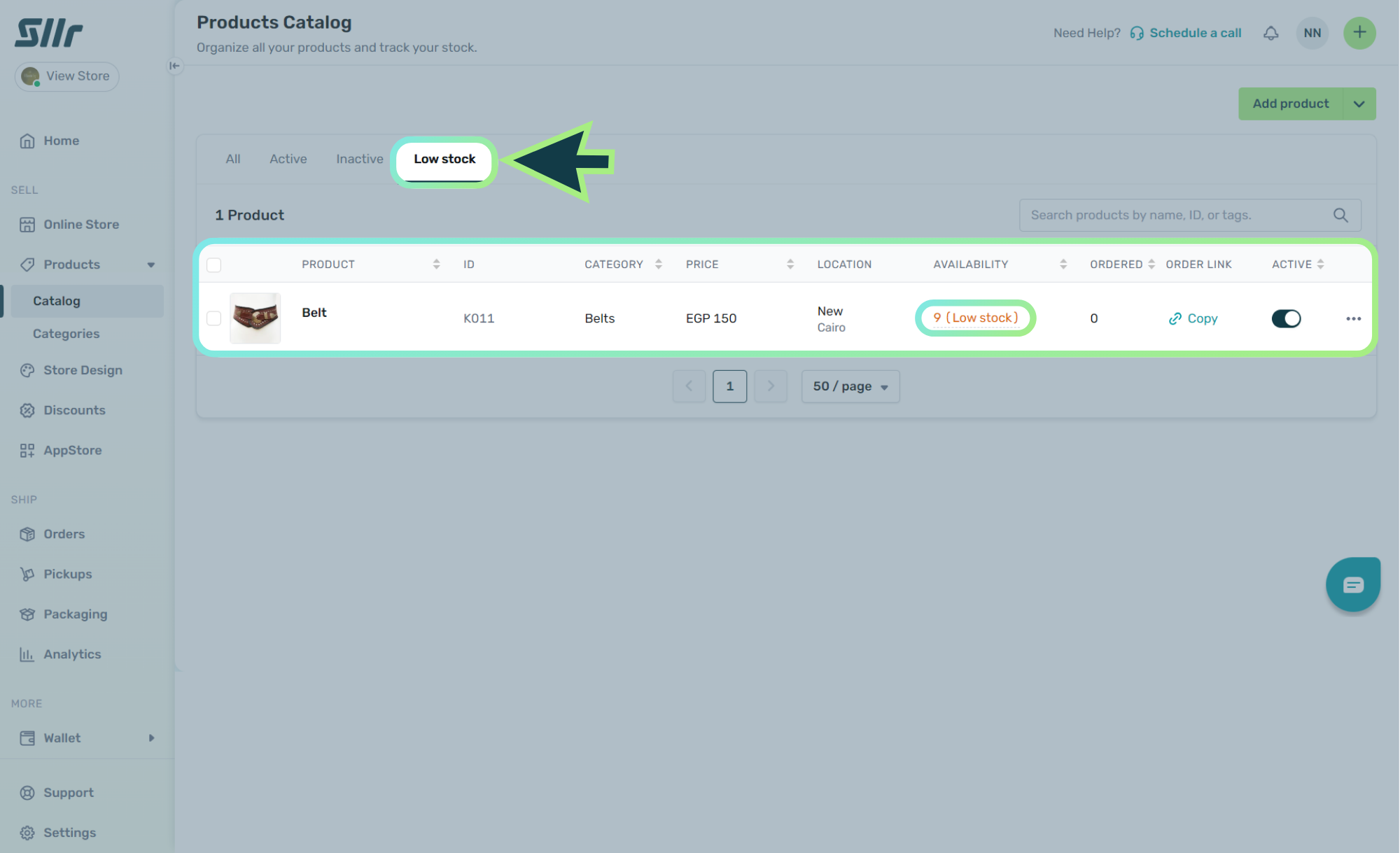Go to Packaging in the sidebar
1400x853 pixels.
[75, 614]
